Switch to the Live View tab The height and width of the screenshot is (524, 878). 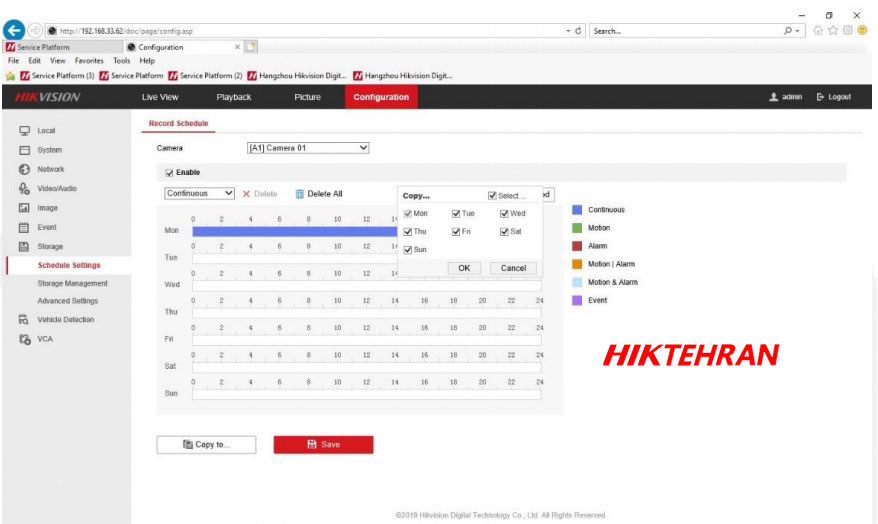(x=160, y=97)
